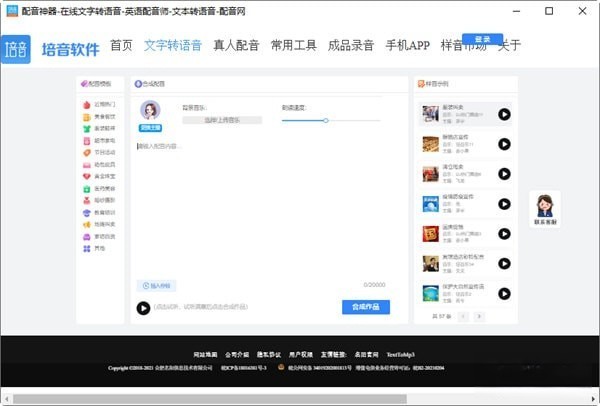Open the 文字转语音 tab
This screenshot has width=600, height=406.
coord(172,45)
